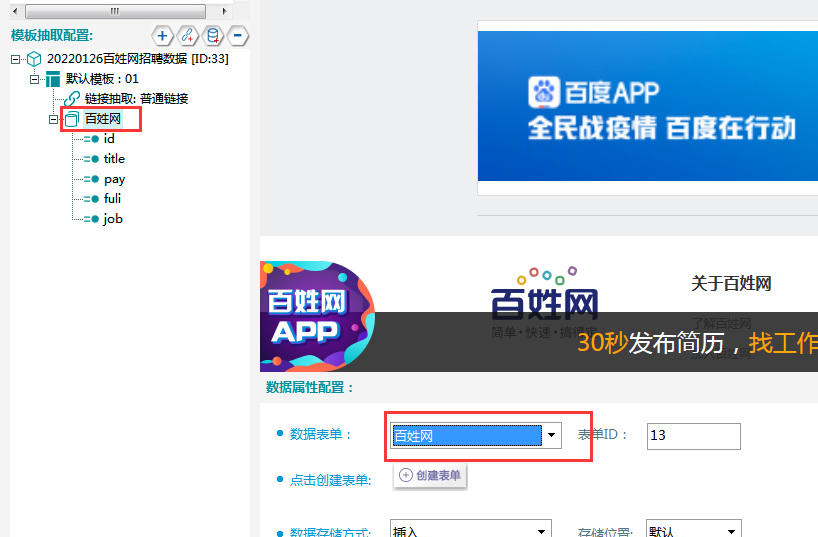Click the field icon next to title

point(91,159)
